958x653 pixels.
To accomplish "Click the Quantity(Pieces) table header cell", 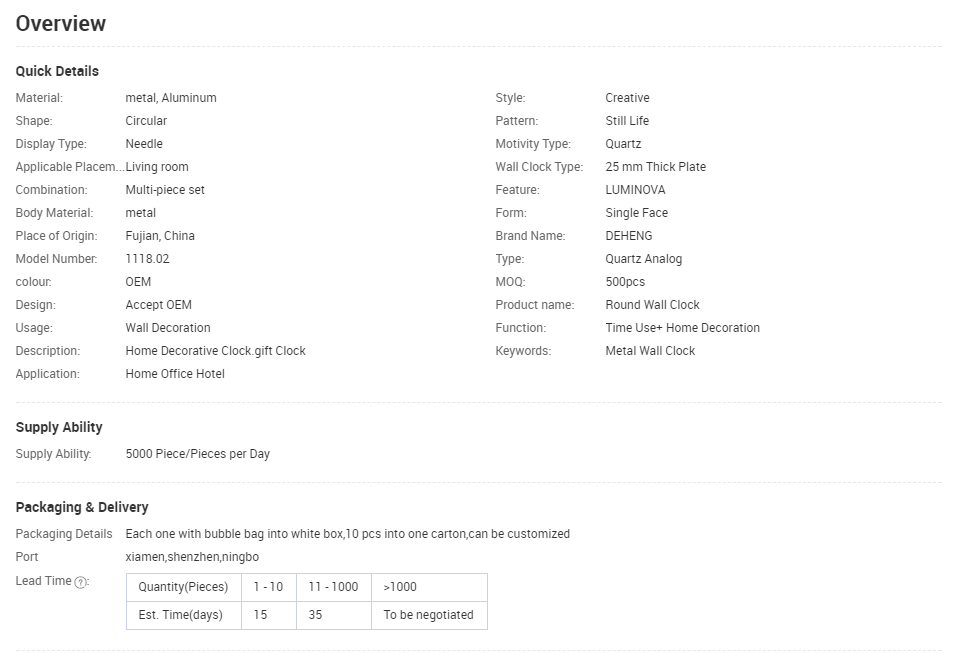I will [183, 587].
